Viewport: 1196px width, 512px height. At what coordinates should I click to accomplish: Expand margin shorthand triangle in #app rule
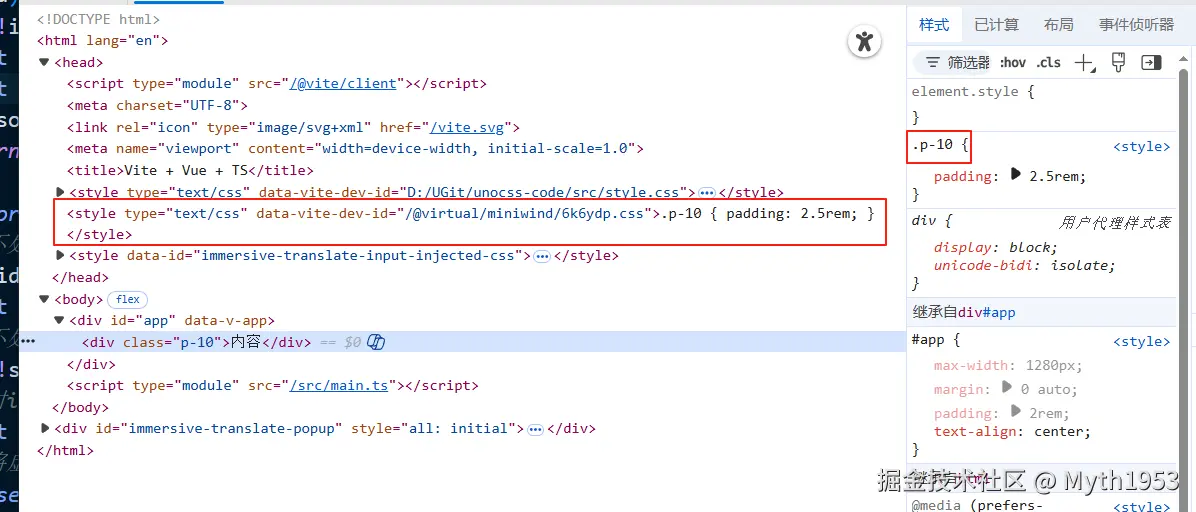point(1007,387)
